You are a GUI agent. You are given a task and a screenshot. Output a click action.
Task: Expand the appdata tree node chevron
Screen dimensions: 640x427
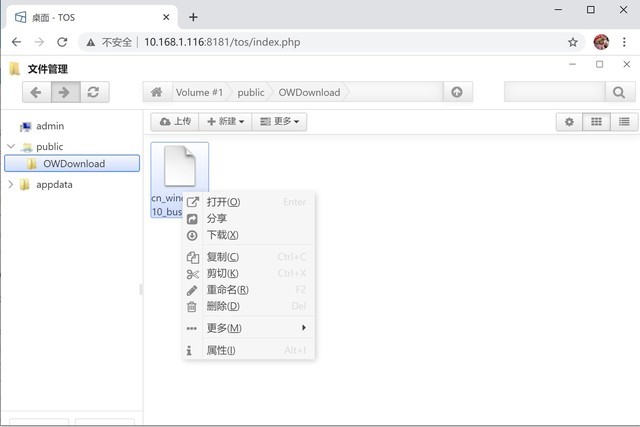point(11,185)
